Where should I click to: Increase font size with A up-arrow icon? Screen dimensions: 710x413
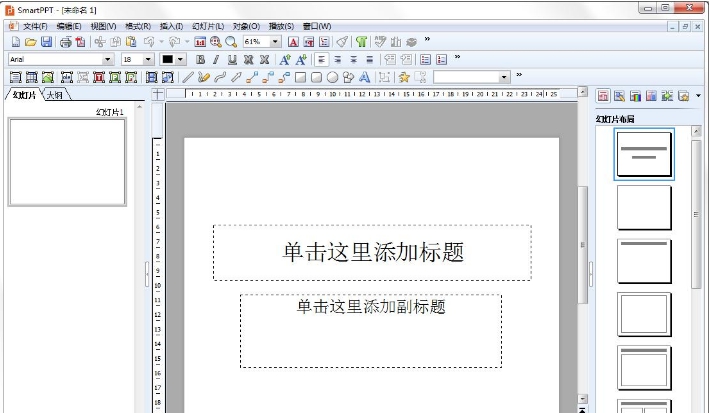pyautogui.click(x=285, y=59)
